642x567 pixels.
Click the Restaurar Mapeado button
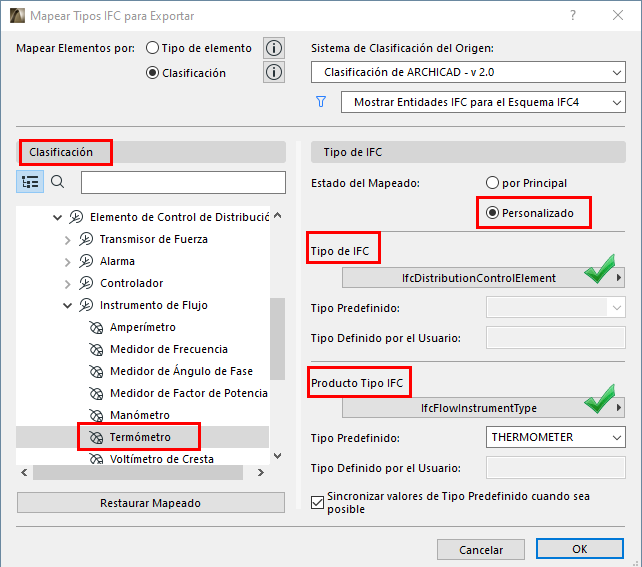coord(151,503)
